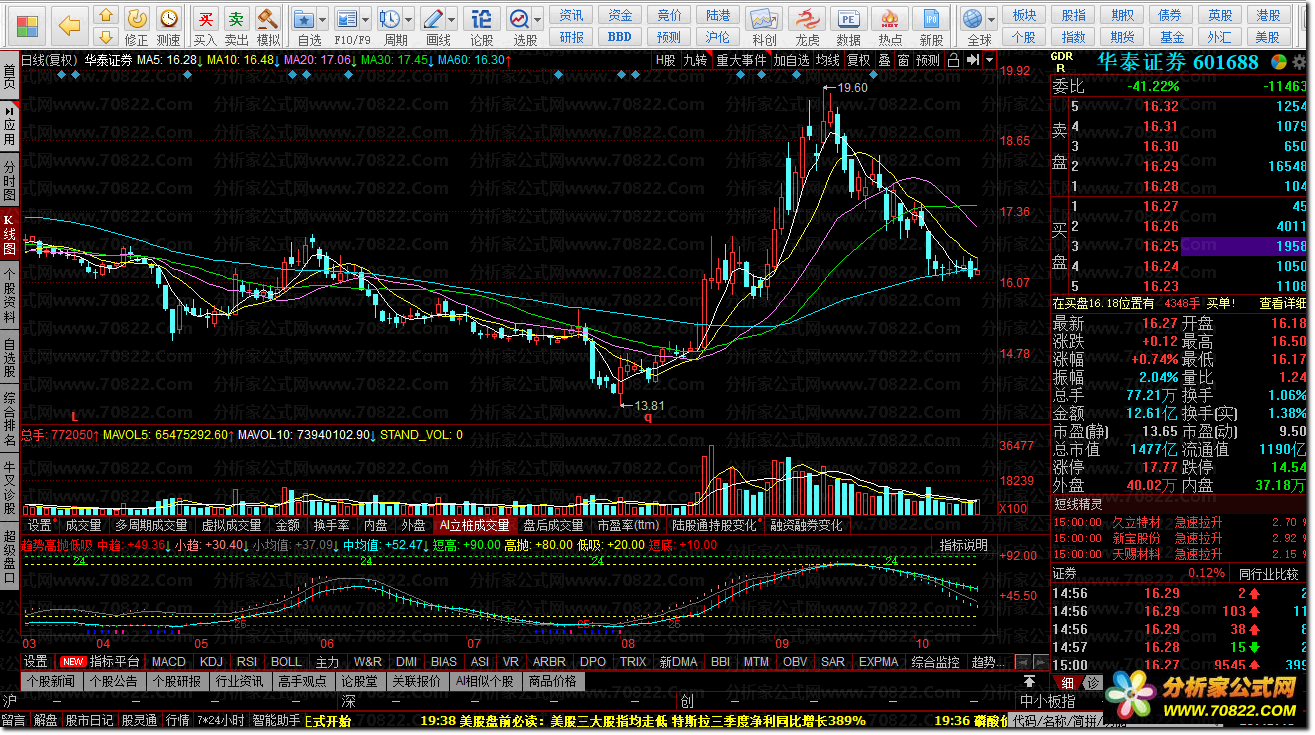Click 查看详细 link in order book

[1283, 303]
